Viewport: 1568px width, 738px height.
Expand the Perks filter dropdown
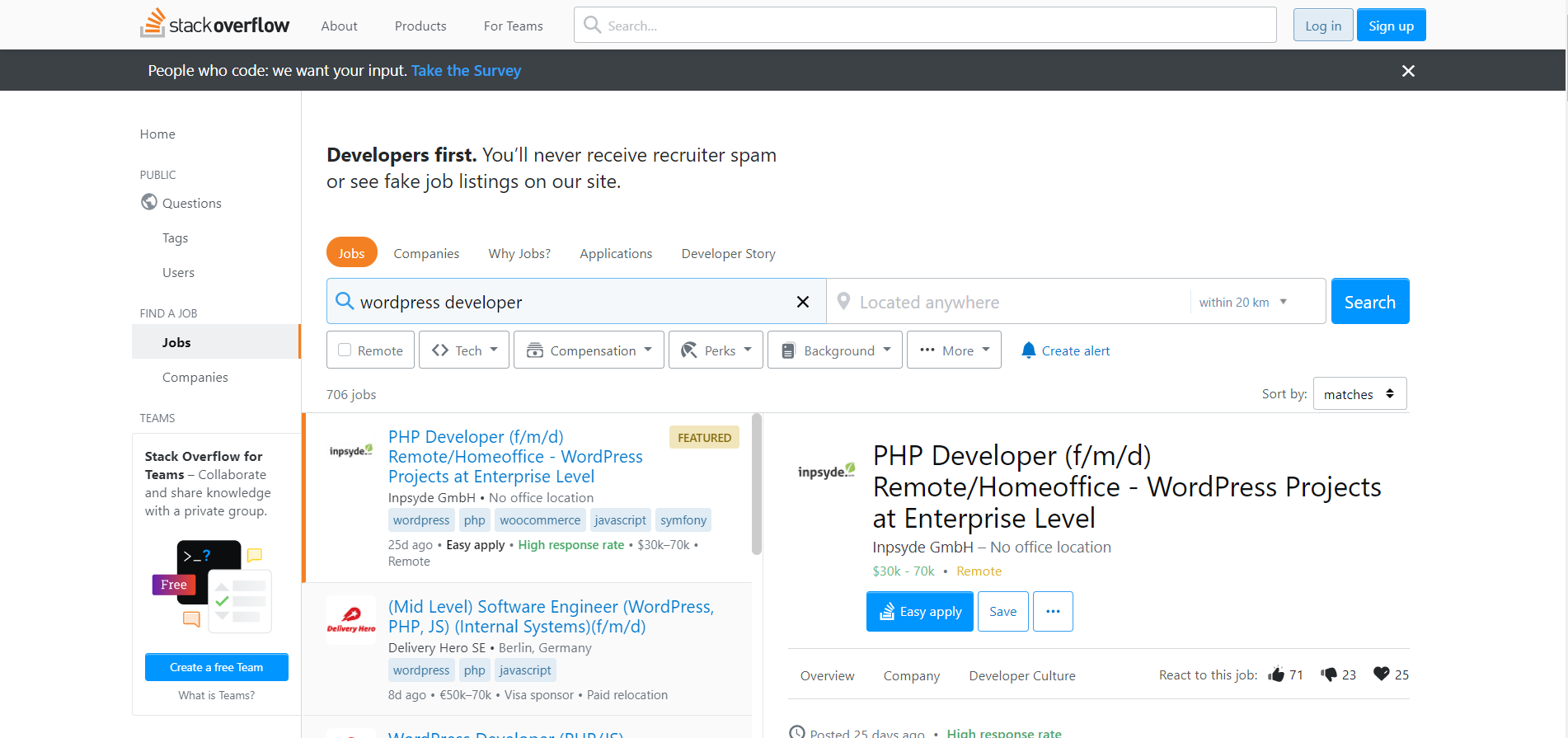pyautogui.click(x=716, y=350)
